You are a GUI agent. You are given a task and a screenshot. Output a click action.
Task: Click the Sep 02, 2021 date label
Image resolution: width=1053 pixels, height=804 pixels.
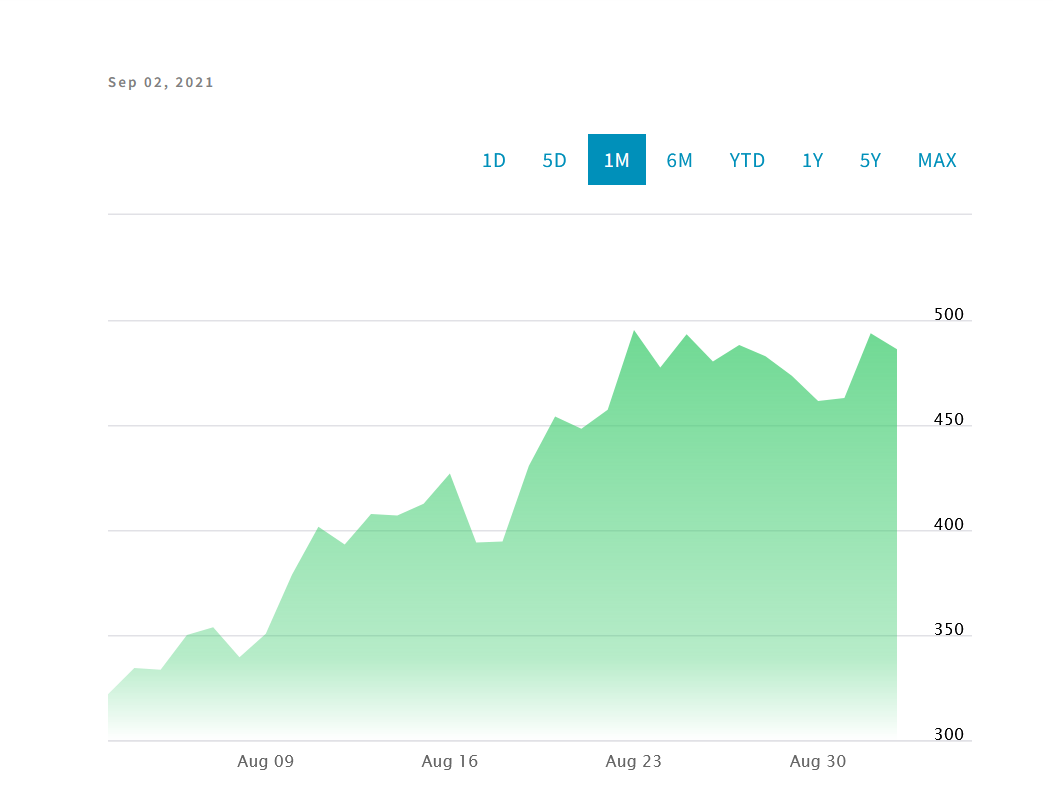[161, 83]
